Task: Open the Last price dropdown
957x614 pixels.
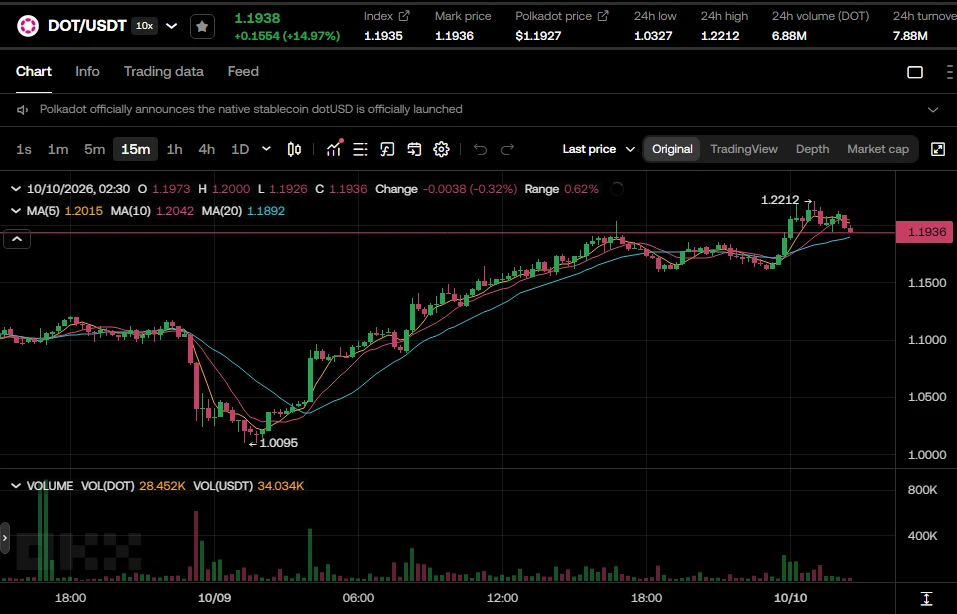Action: [598, 149]
